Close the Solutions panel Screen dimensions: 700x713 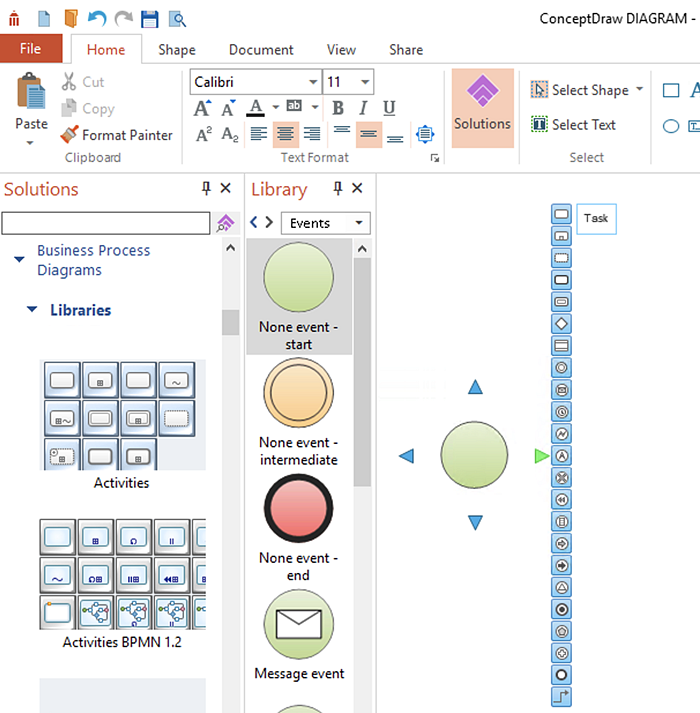[226, 188]
